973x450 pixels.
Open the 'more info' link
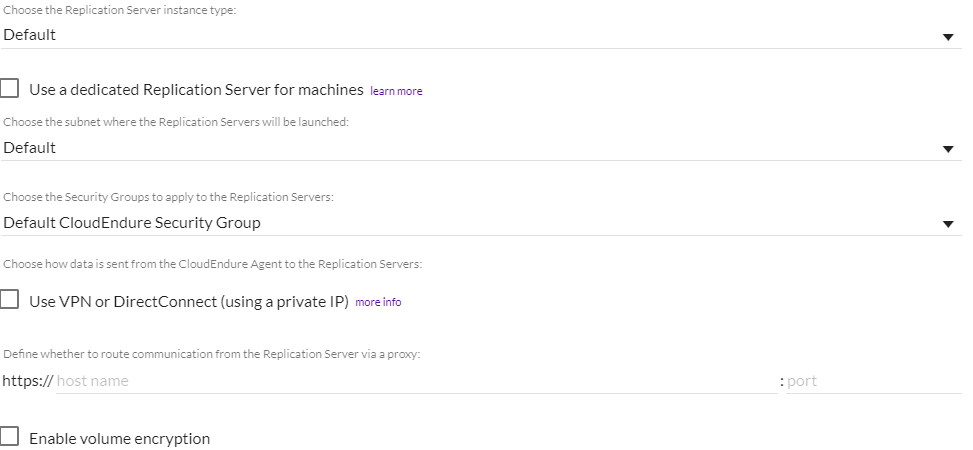(x=378, y=302)
